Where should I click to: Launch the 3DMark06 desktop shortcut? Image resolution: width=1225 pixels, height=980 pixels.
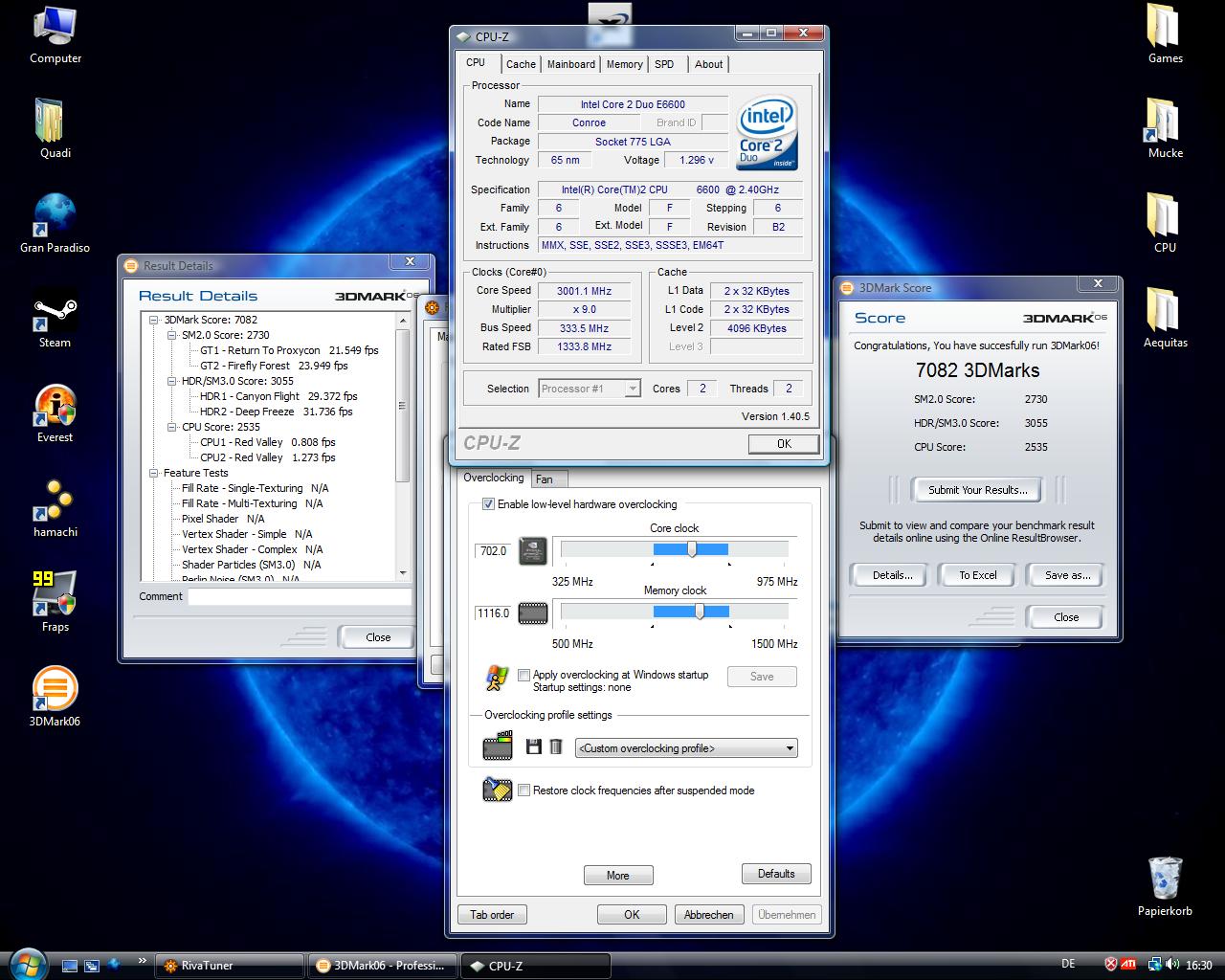click(x=55, y=698)
